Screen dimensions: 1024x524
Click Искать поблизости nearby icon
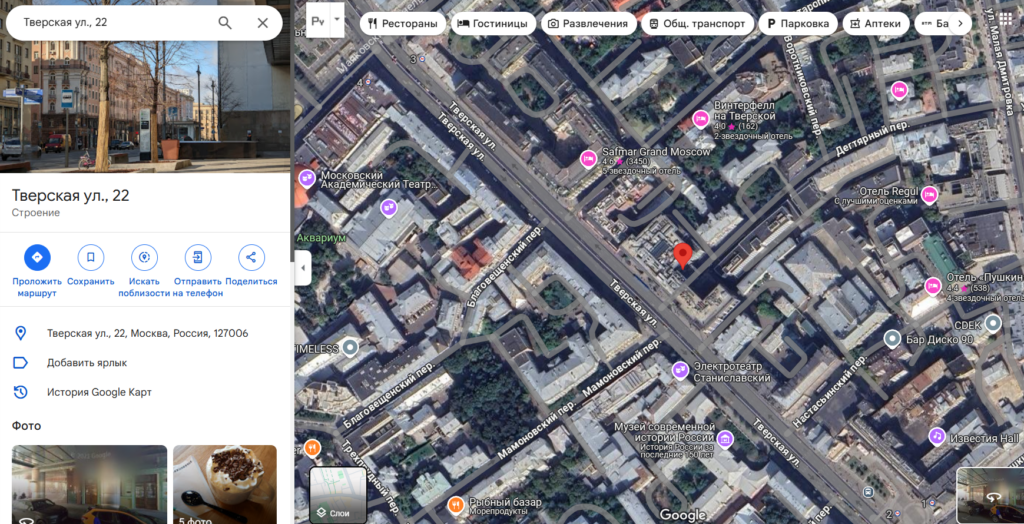(x=145, y=257)
